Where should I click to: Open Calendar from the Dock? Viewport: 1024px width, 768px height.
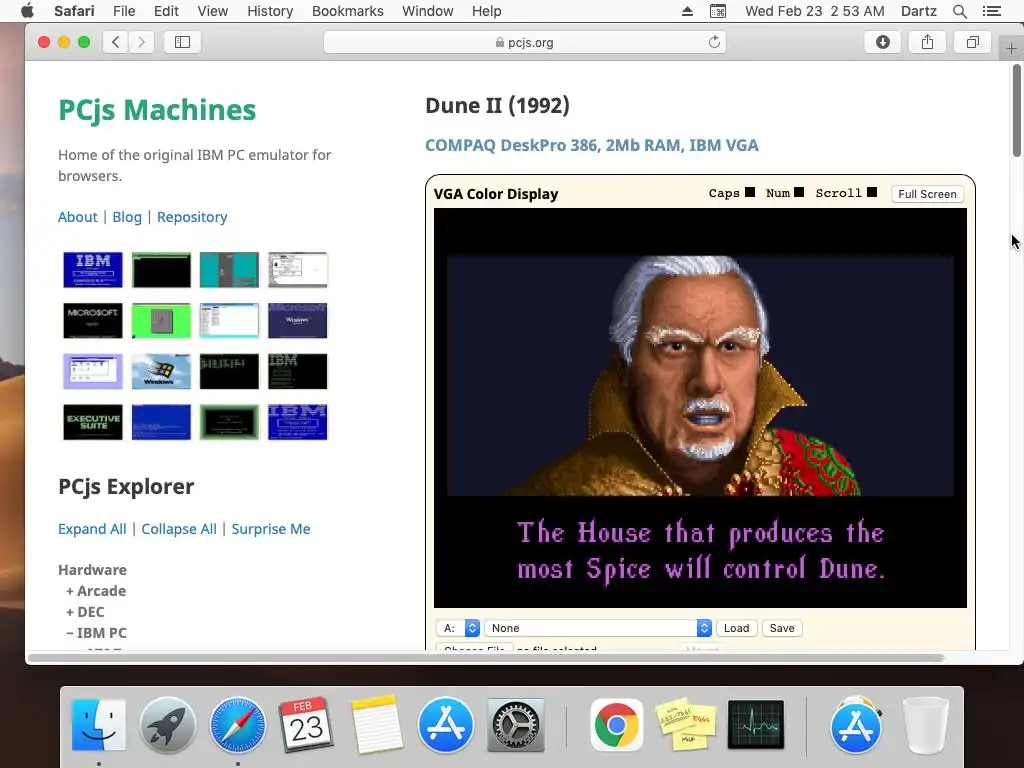click(x=306, y=725)
